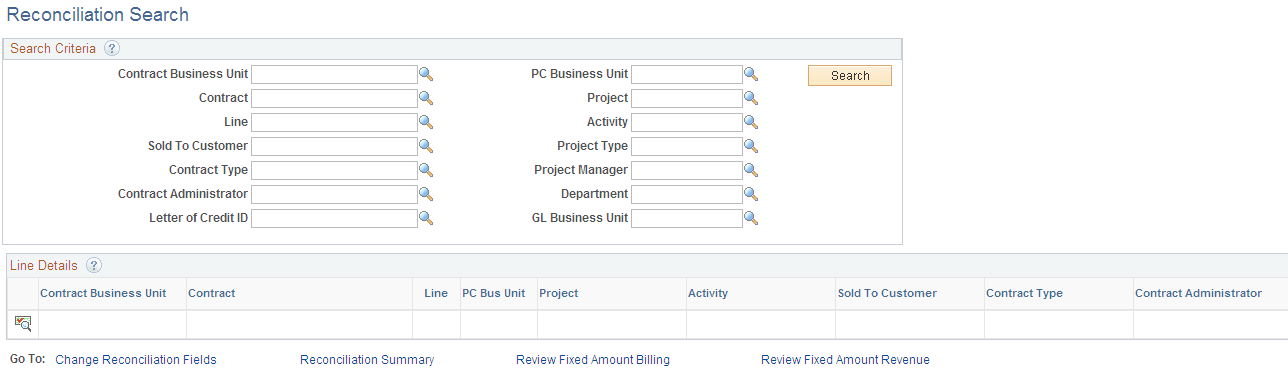Open lookup icon beside Contract field
This screenshot has width=1288, height=378.
click(425, 98)
